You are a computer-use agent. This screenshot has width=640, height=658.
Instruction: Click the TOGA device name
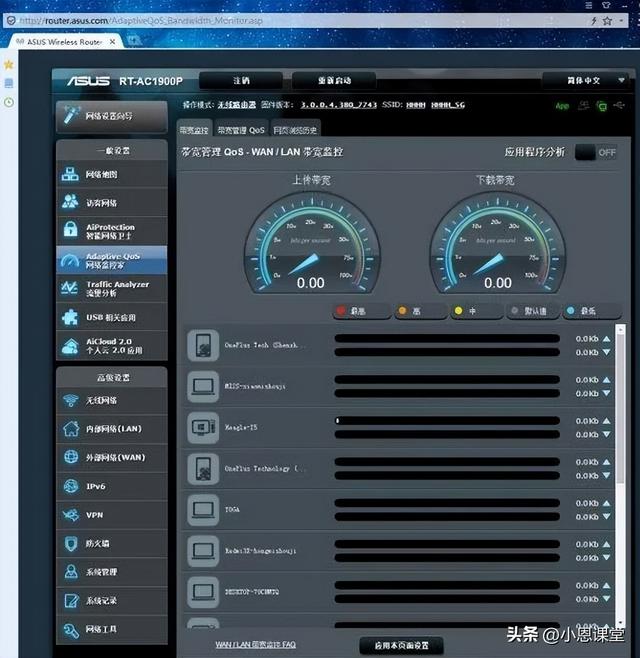point(232,509)
